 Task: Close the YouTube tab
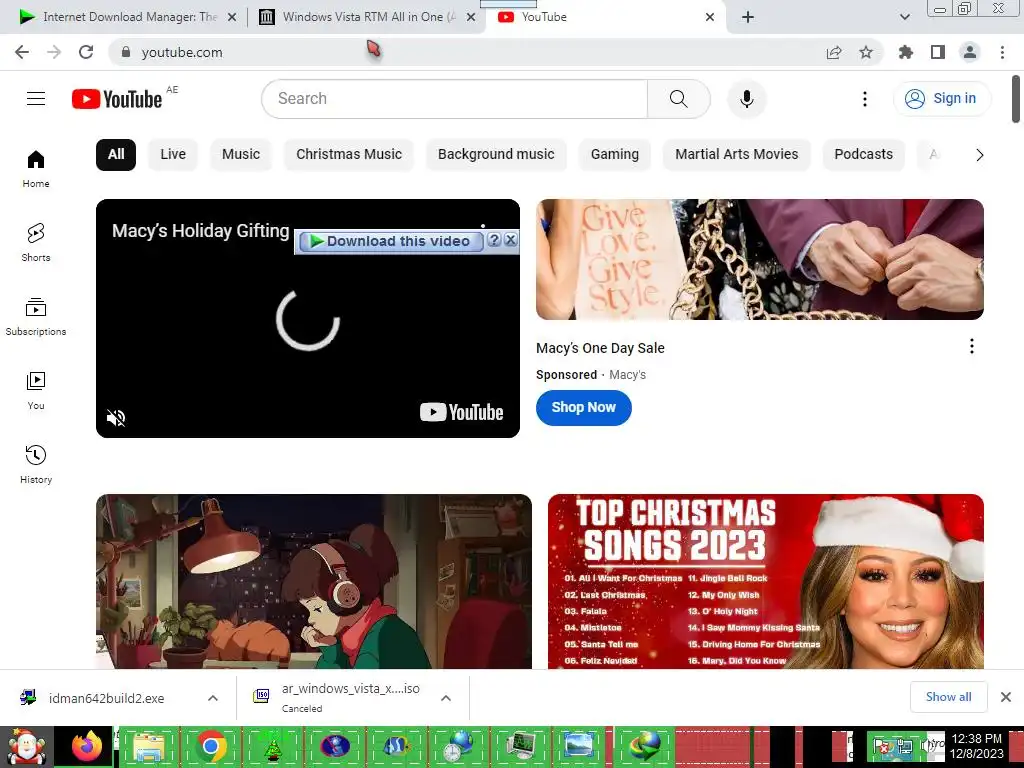(710, 17)
